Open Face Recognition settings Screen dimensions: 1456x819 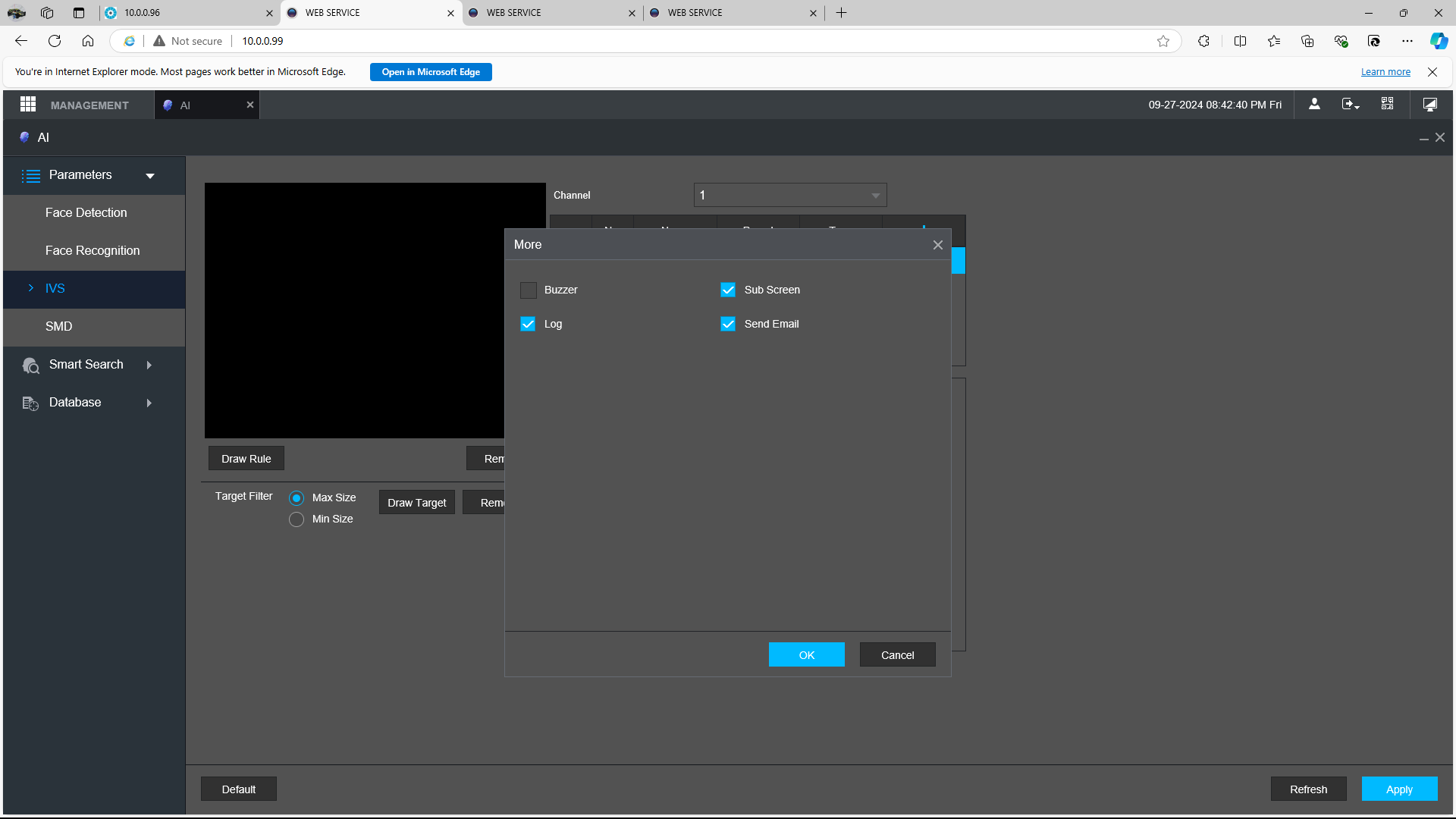[x=94, y=251]
